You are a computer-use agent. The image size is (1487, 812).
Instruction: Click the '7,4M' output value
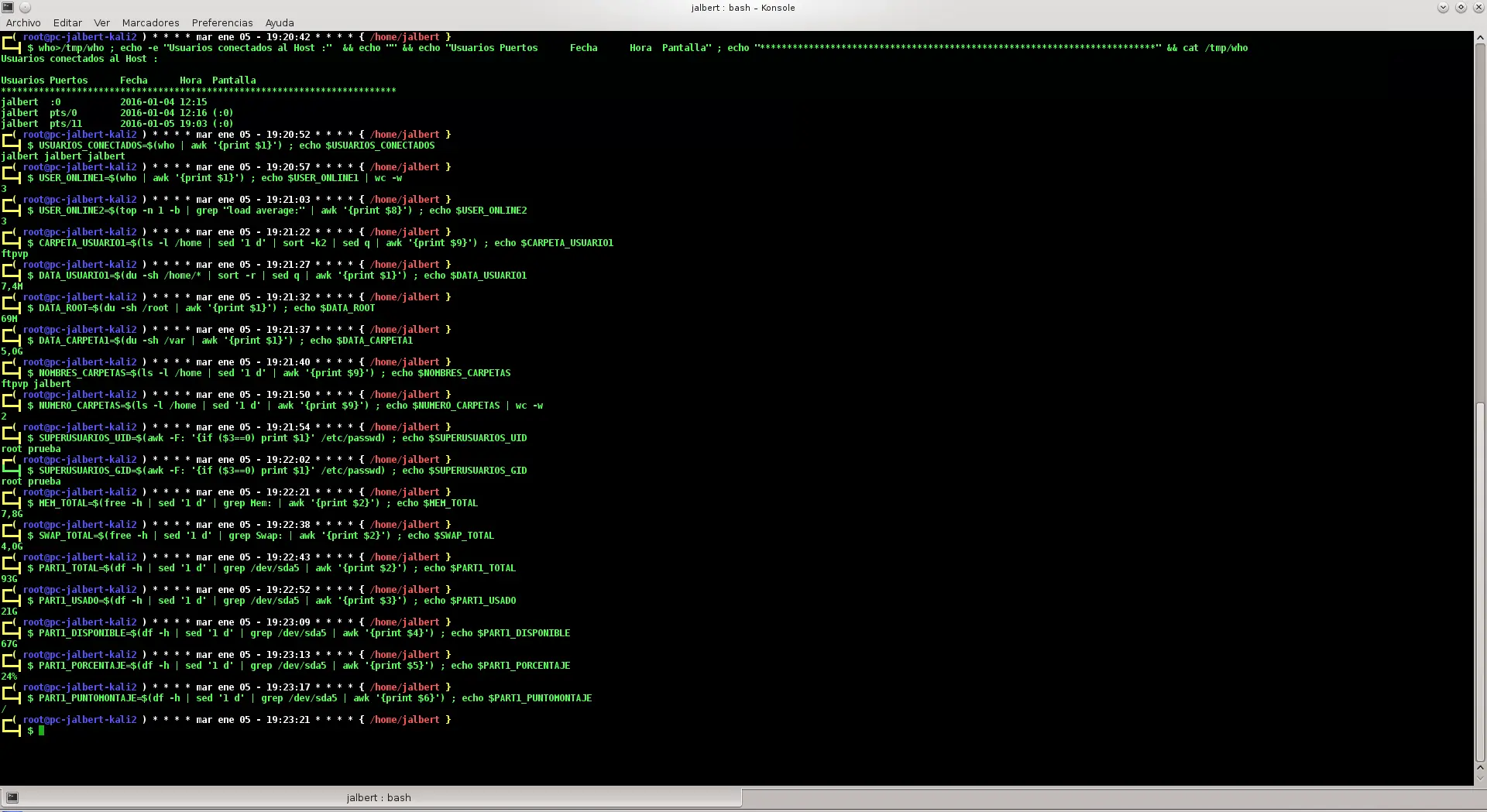(x=12, y=286)
